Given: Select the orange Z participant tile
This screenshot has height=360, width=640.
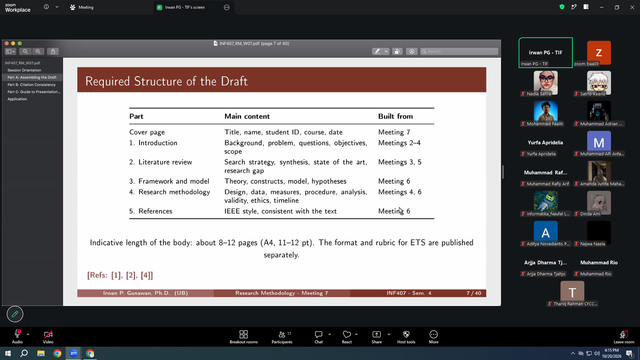Looking at the screenshot, I should tap(599, 53).
